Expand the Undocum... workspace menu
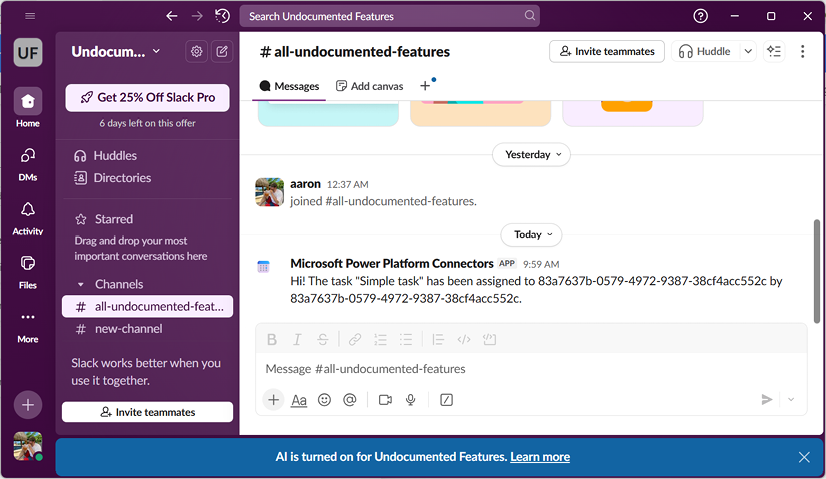The width and height of the screenshot is (826, 479). tap(115, 51)
